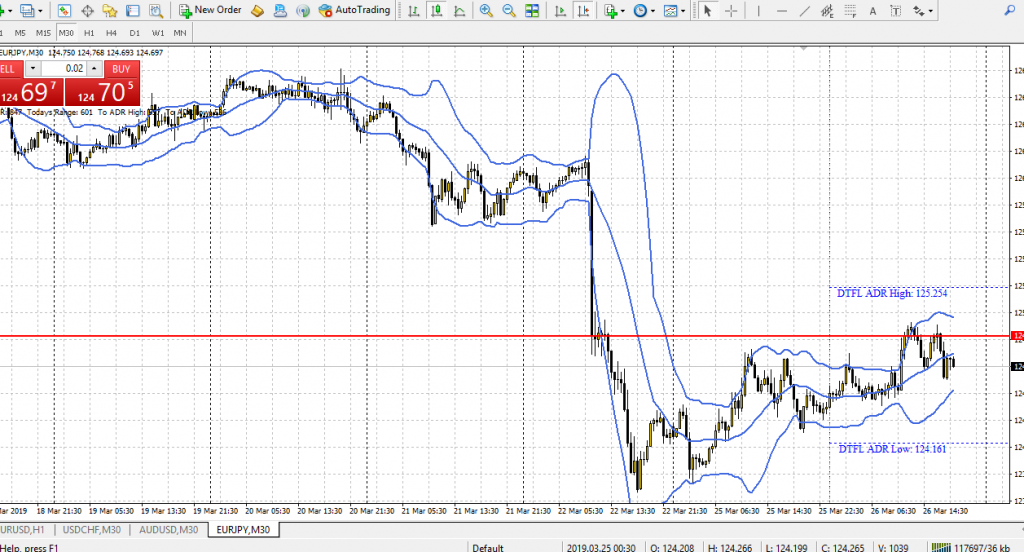Image resolution: width=1024 pixels, height=552 pixels.
Task: Switch to the M15 timeframe
Action: coord(43,33)
